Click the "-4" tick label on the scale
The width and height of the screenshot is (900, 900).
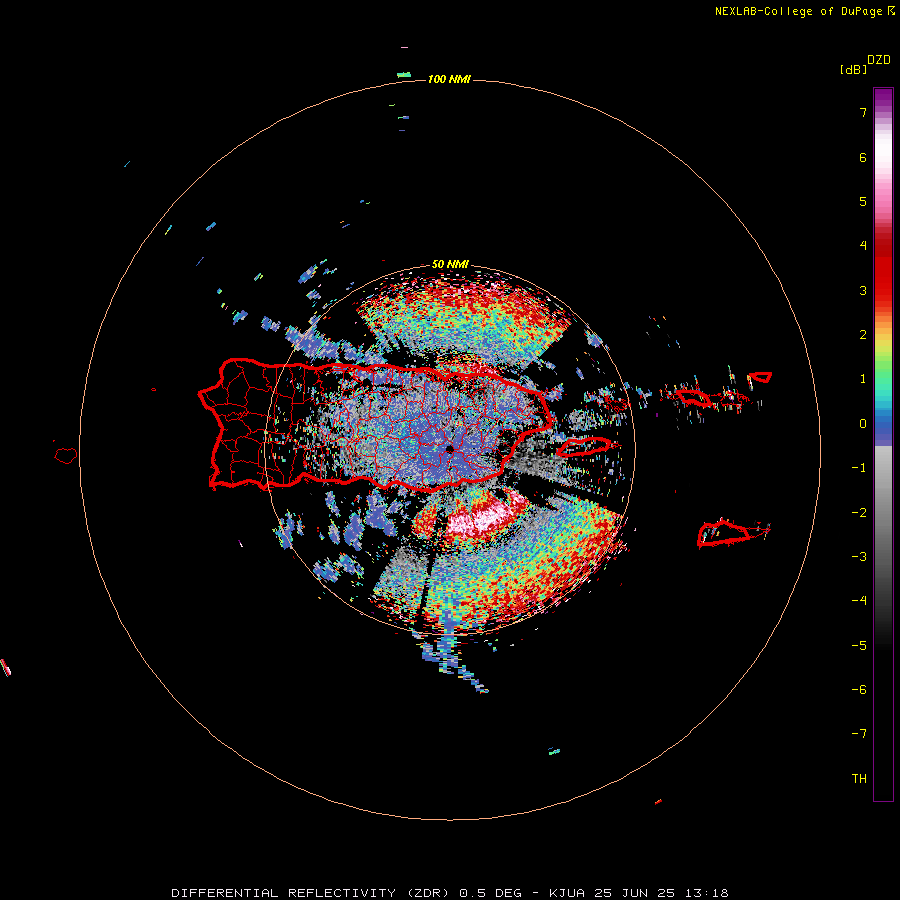(859, 601)
